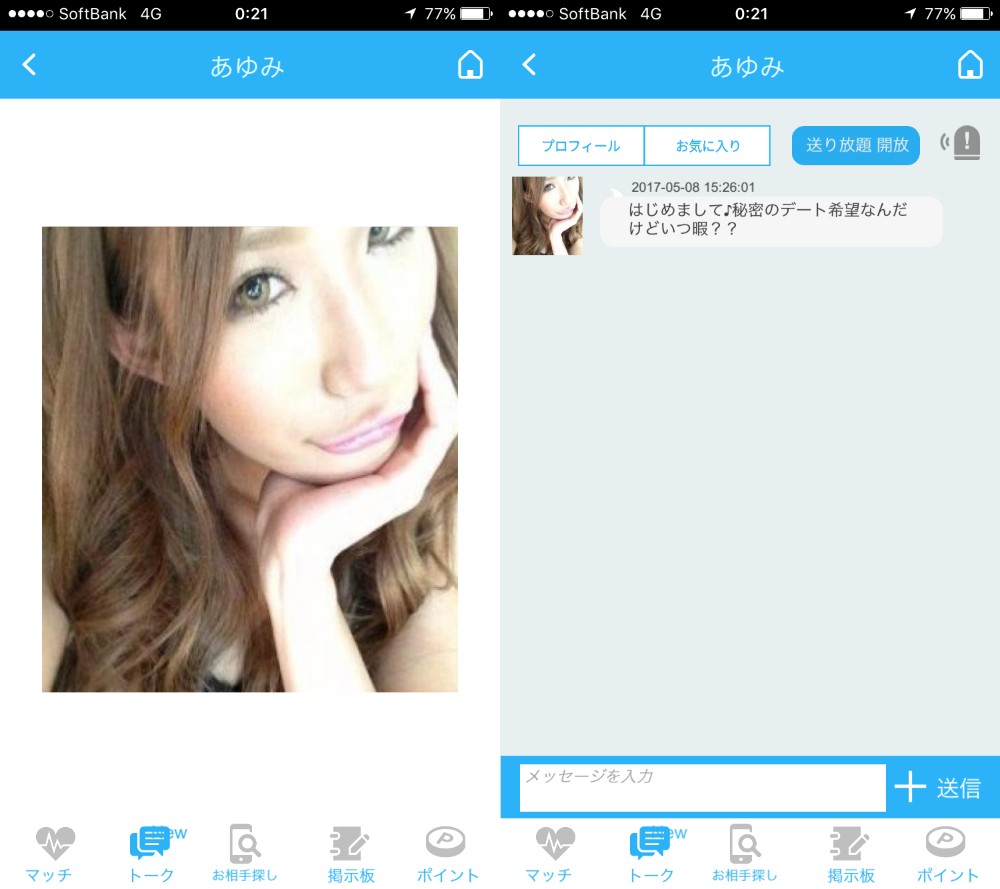Open the プロフィール tab in chat
This screenshot has width=1000, height=889.
pyautogui.click(x=581, y=146)
